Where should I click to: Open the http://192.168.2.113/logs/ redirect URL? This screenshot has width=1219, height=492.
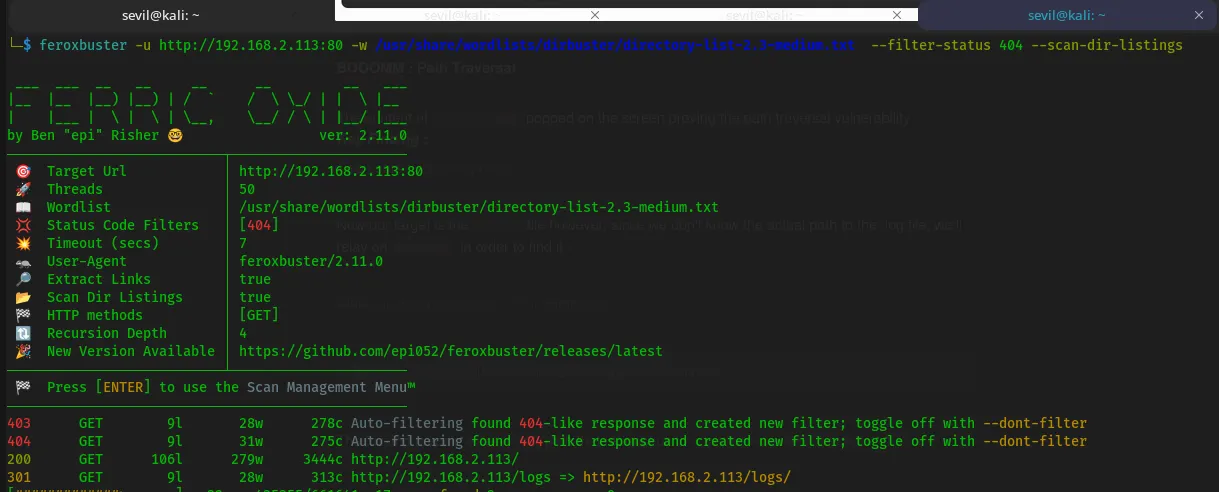tap(686, 478)
